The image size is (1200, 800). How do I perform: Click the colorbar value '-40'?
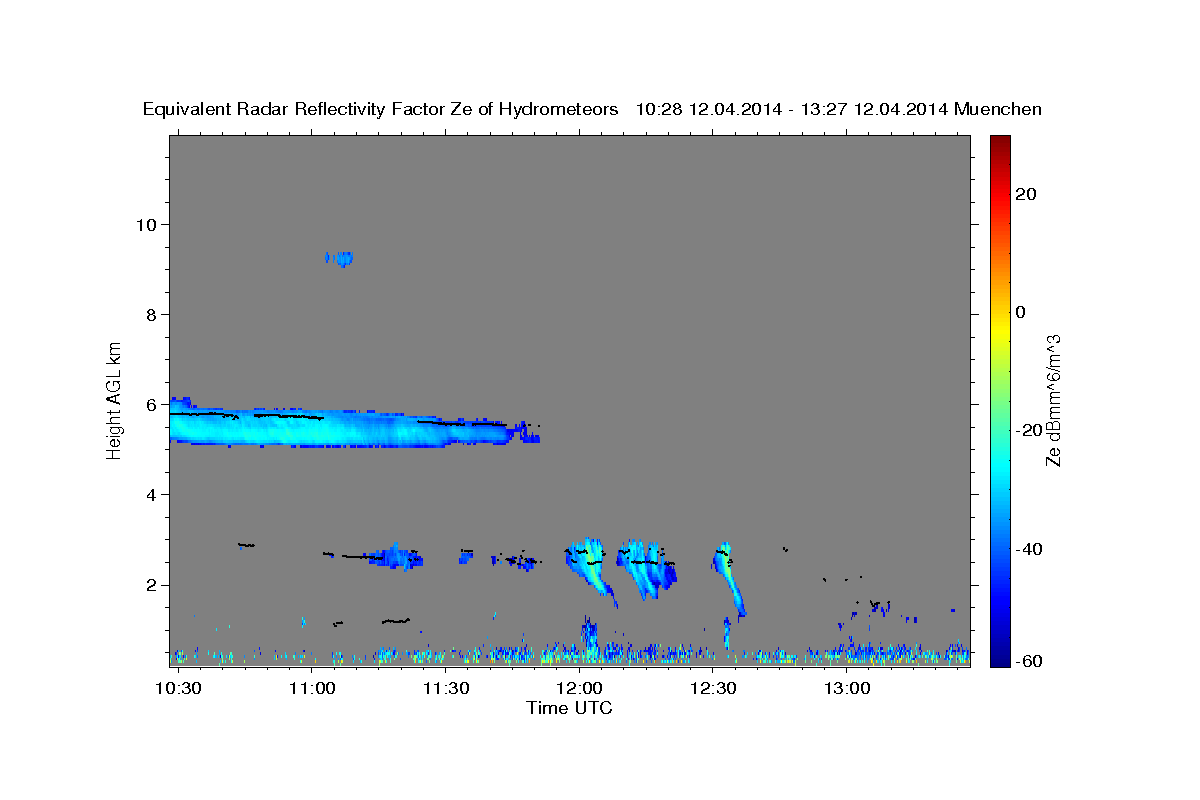[x=1027, y=548]
